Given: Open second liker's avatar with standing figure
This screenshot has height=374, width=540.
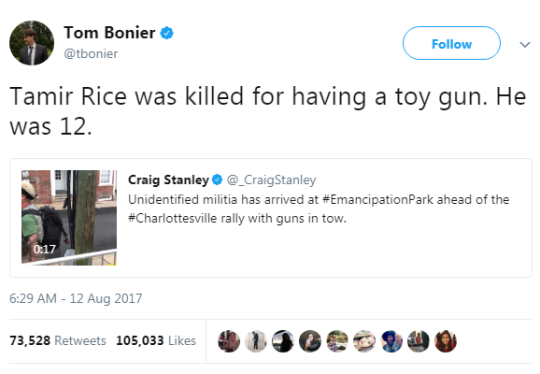Looking at the screenshot, I should 256,341.
